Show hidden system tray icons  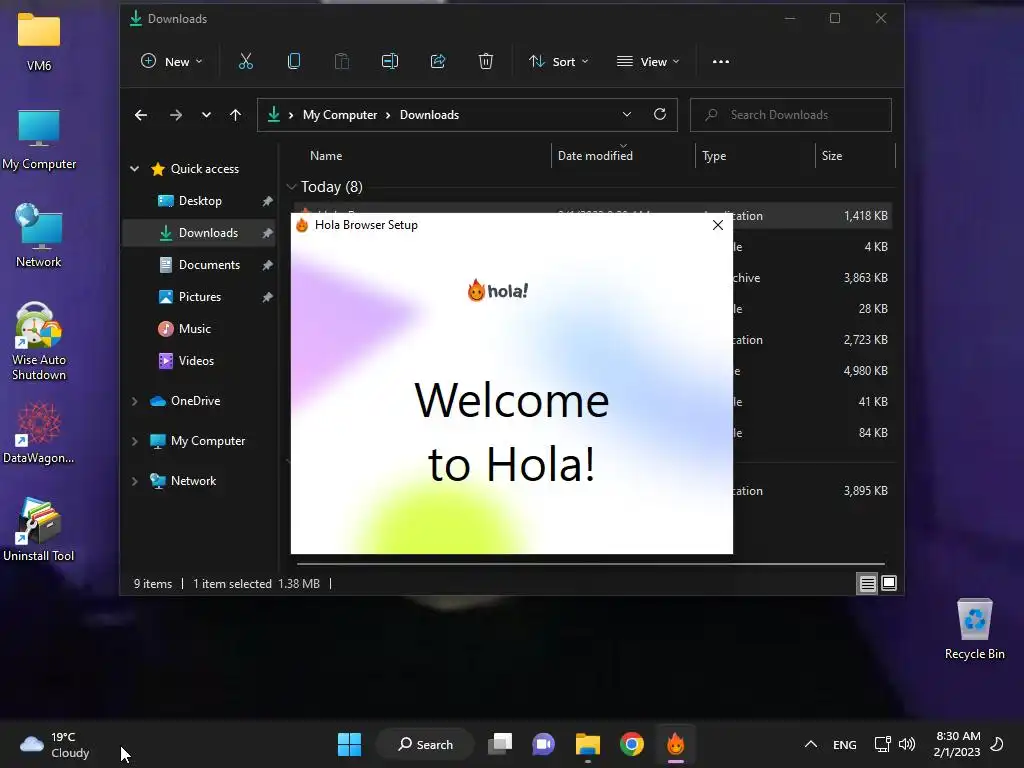click(x=810, y=744)
